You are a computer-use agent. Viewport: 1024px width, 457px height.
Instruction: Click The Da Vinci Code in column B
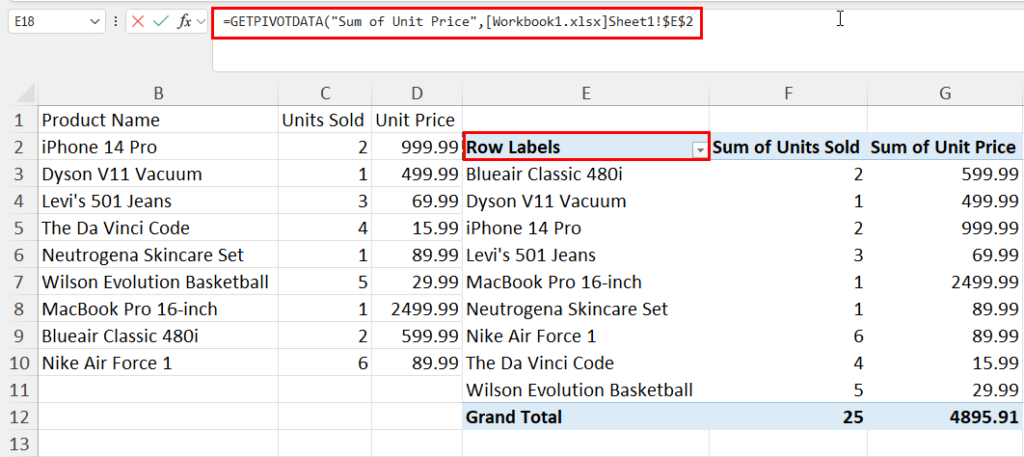[x=158, y=228]
